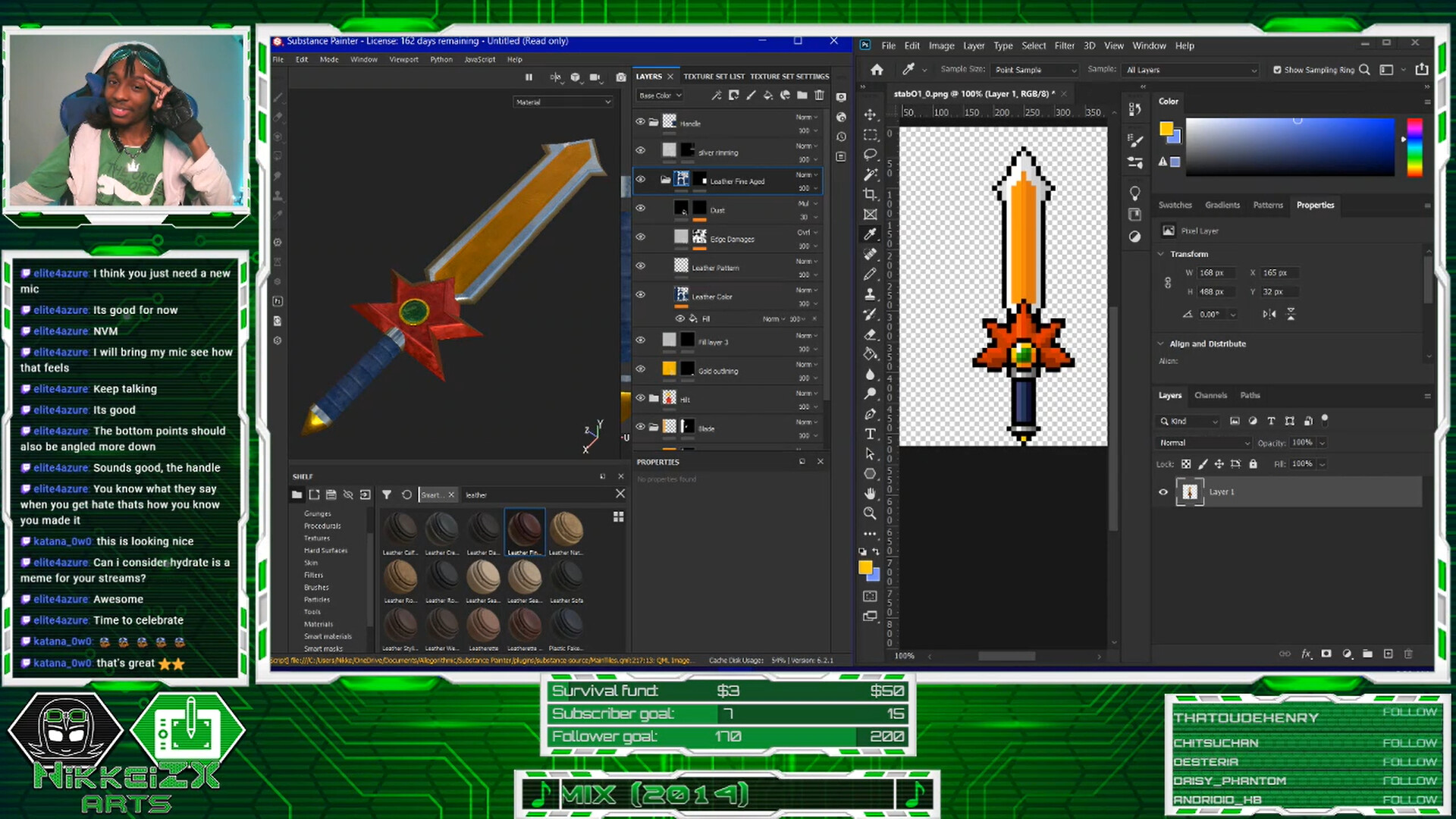
Task: Delete a layer with Substance Painter trash icon
Action: tap(819, 95)
